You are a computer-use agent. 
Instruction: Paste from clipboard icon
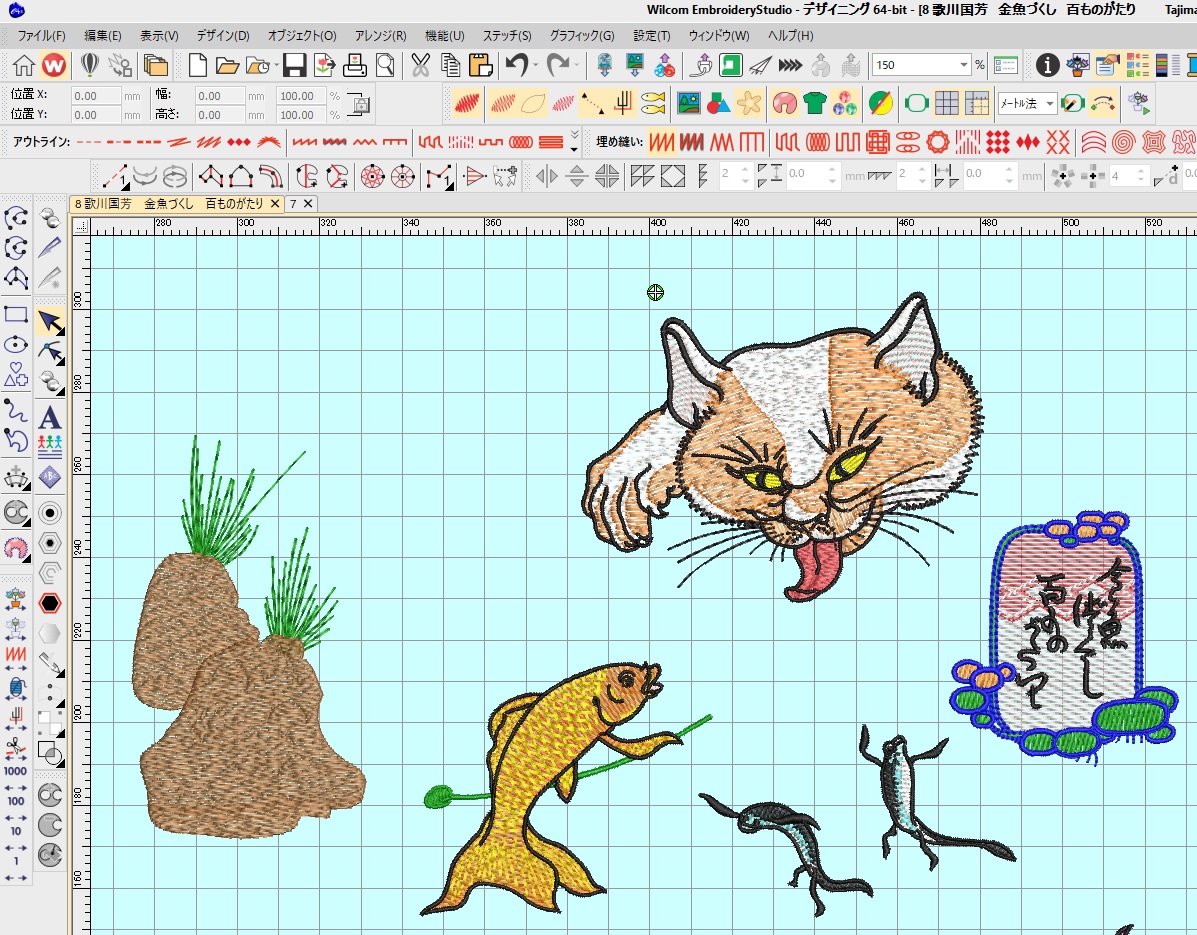[x=480, y=65]
